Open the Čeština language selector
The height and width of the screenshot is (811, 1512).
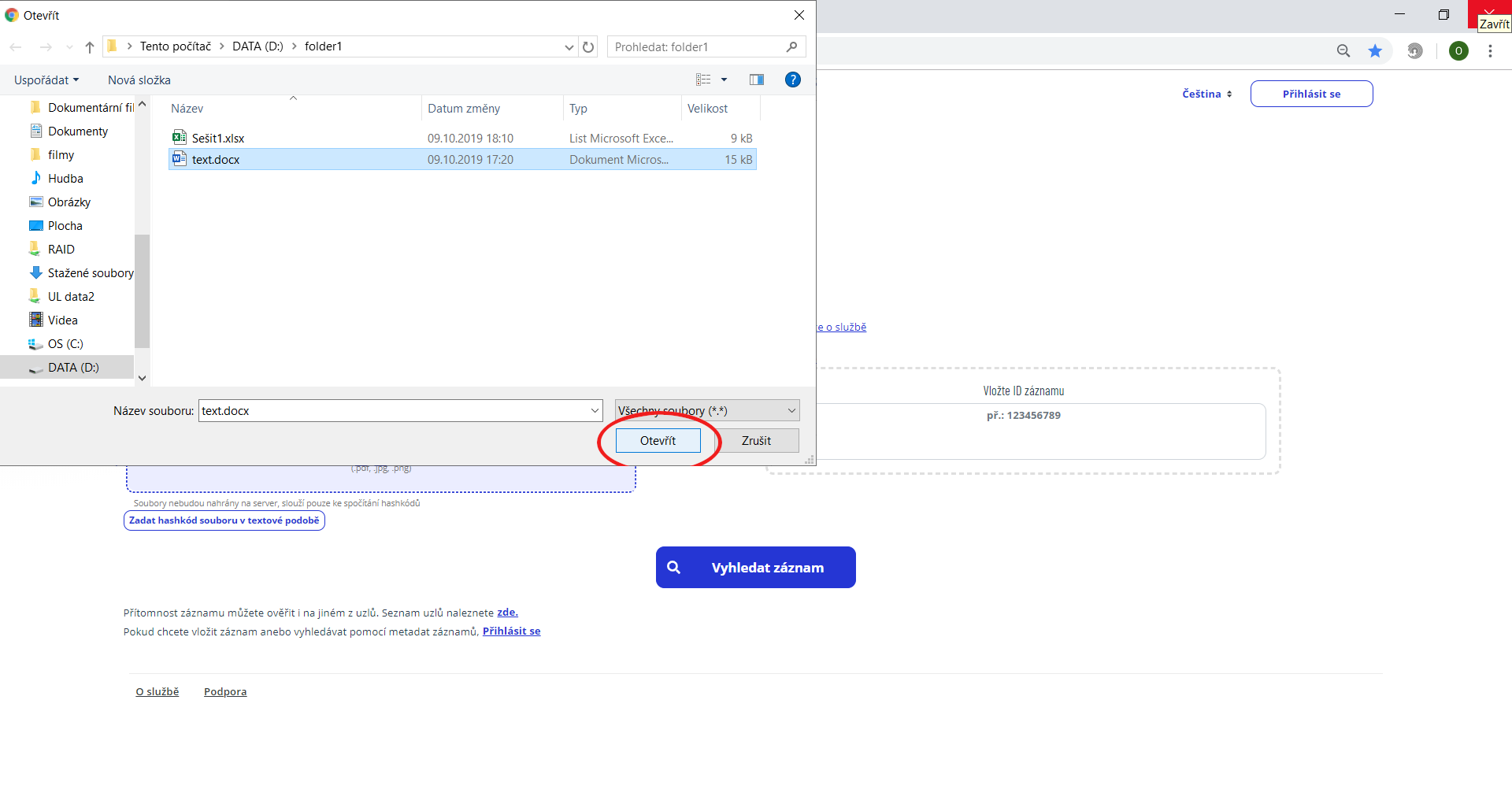pyautogui.click(x=1206, y=94)
